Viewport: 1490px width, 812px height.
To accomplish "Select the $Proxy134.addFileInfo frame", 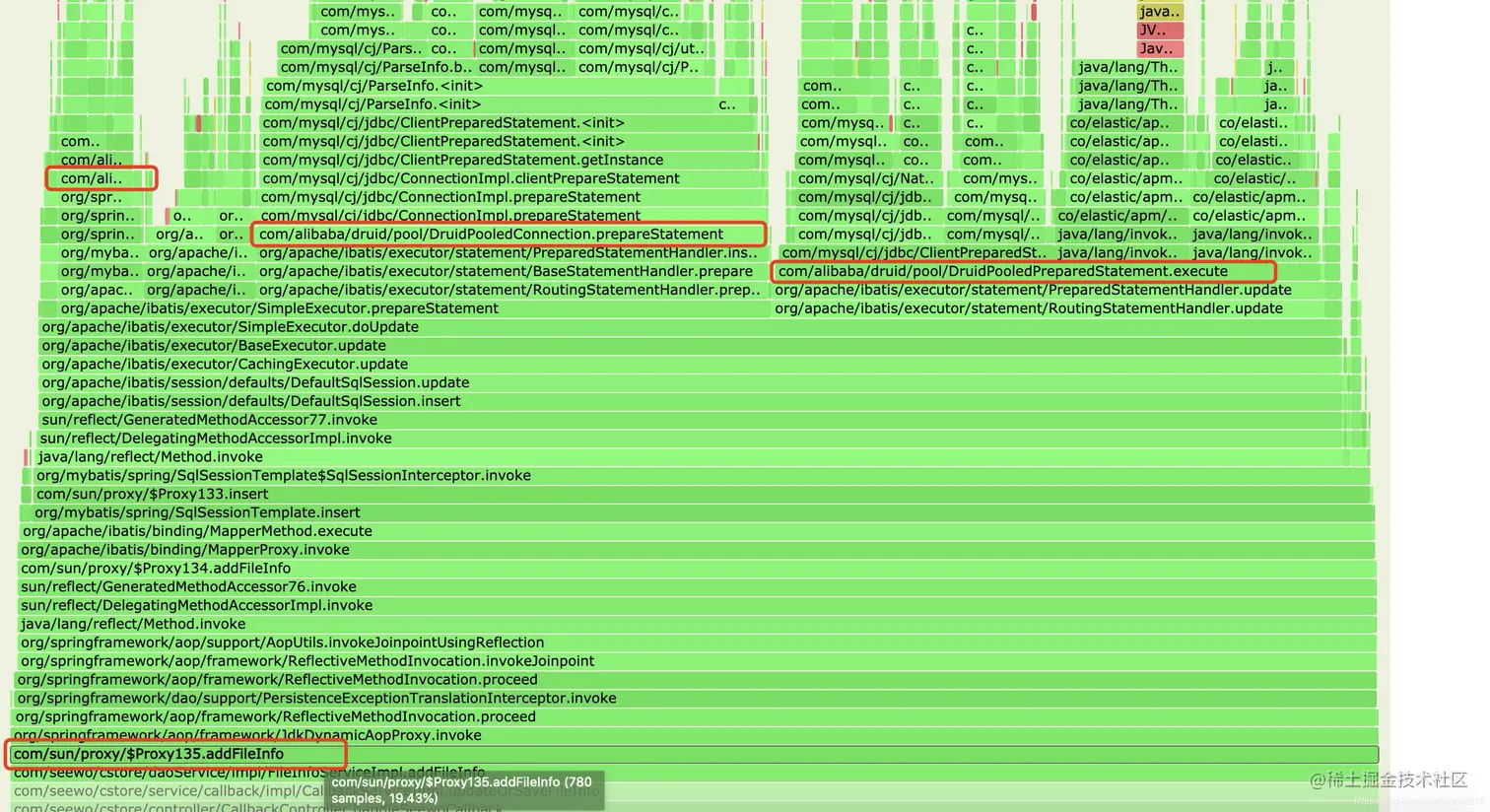I will coord(697,568).
